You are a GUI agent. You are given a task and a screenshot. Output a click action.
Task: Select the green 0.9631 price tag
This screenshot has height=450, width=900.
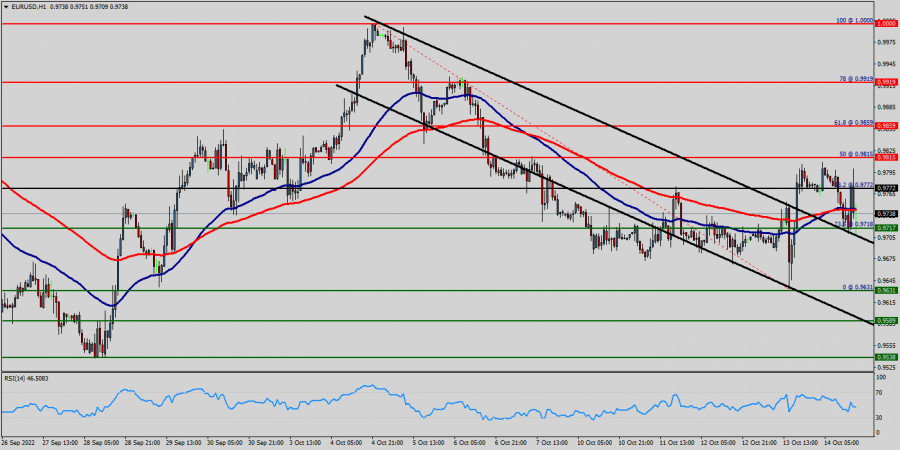886,290
